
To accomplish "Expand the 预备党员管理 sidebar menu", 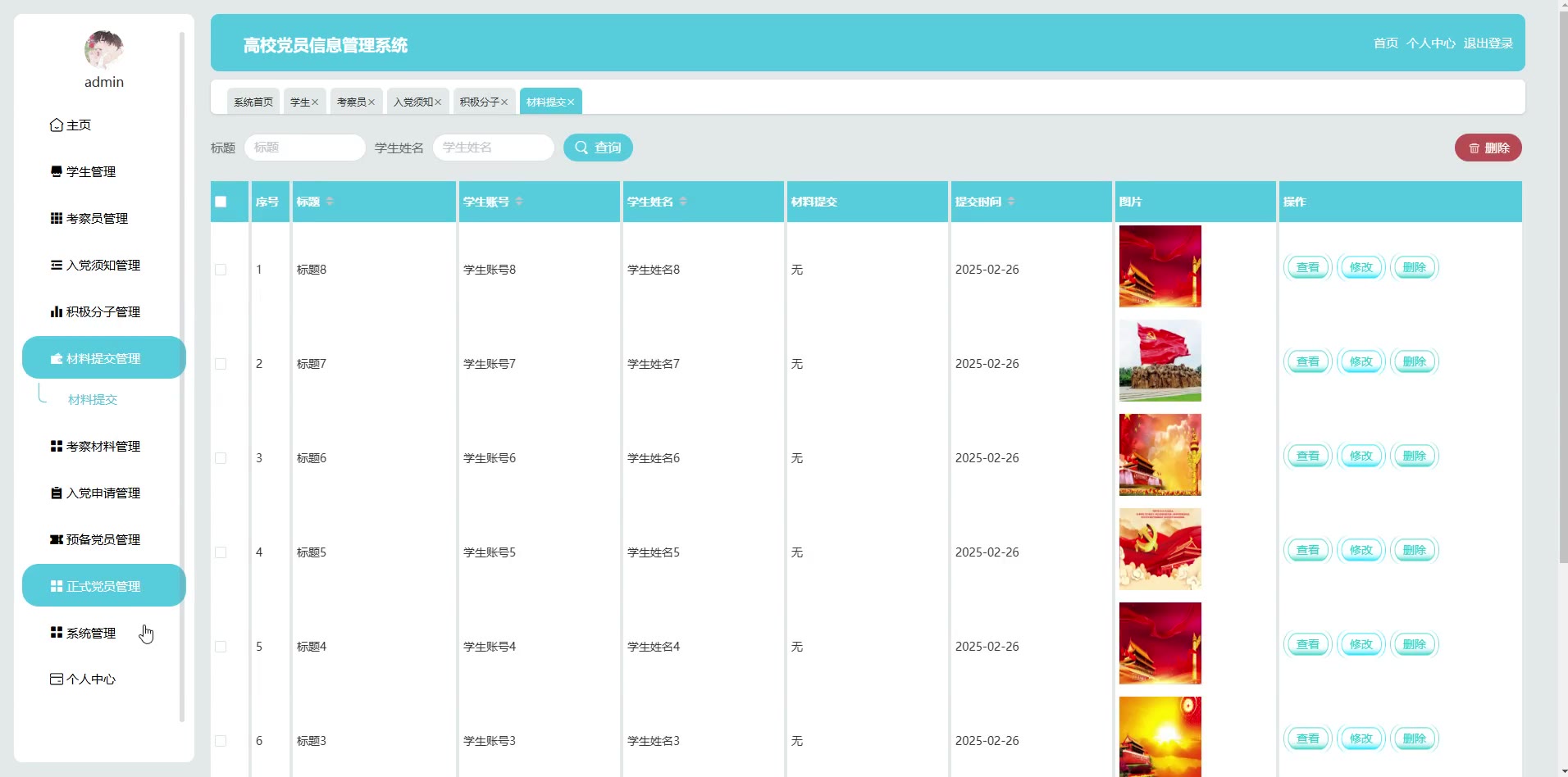I will coord(104,540).
